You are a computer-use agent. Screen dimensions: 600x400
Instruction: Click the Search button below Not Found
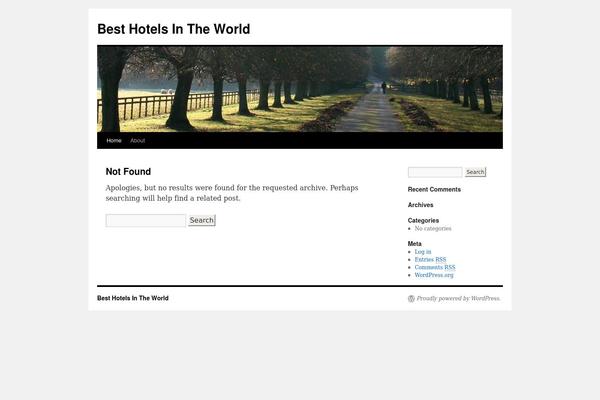point(202,220)
